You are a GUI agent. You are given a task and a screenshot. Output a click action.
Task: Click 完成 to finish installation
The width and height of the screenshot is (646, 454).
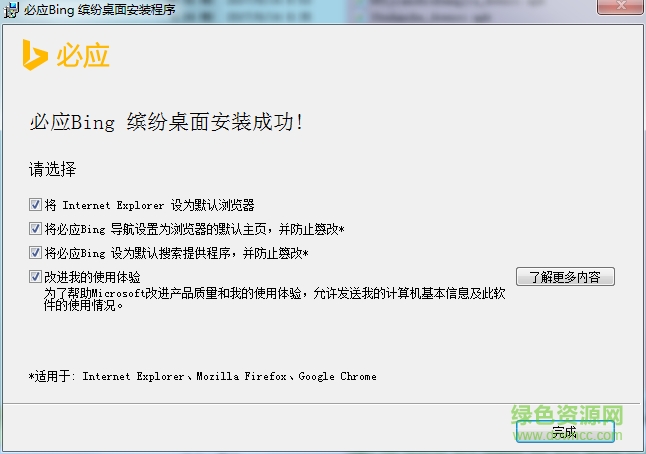[x=565, y=432]
